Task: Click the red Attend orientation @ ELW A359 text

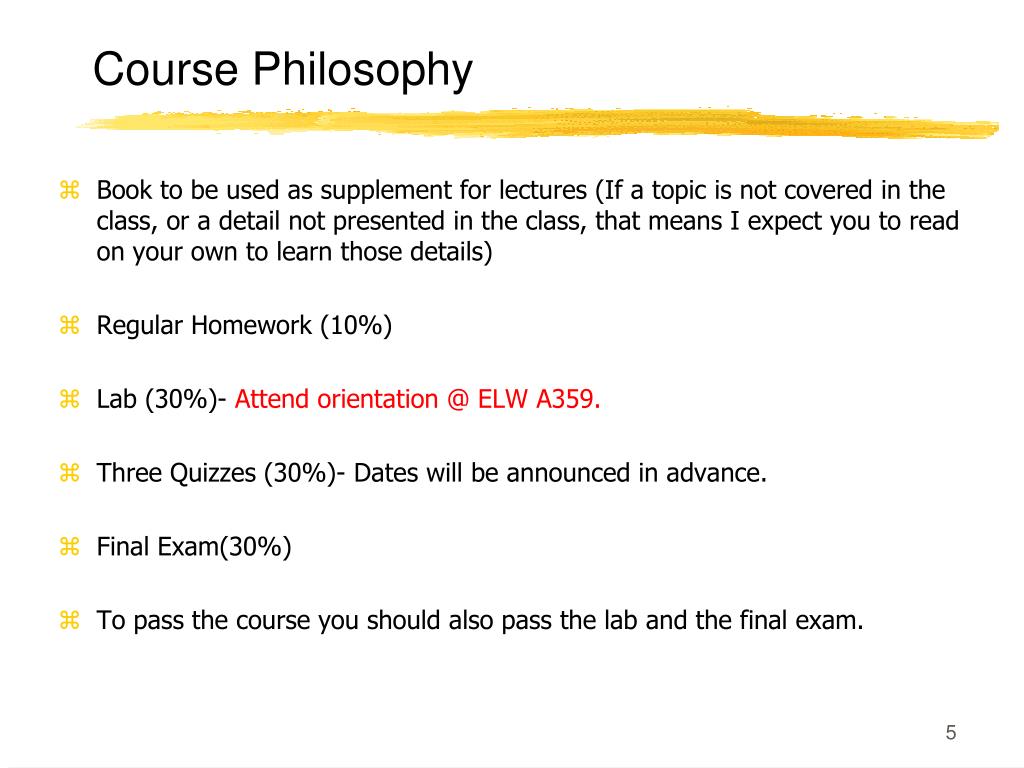Action: click(x=417, y=399)
